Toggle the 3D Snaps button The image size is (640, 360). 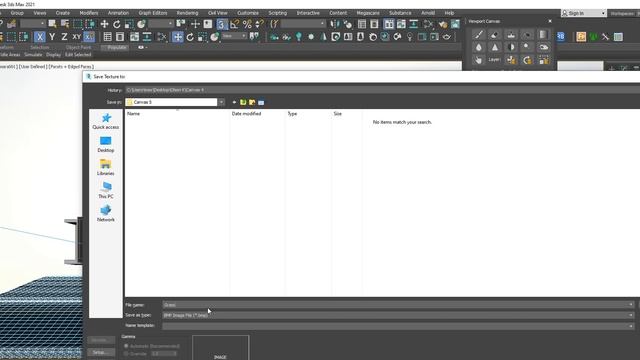tap(222, 24)
